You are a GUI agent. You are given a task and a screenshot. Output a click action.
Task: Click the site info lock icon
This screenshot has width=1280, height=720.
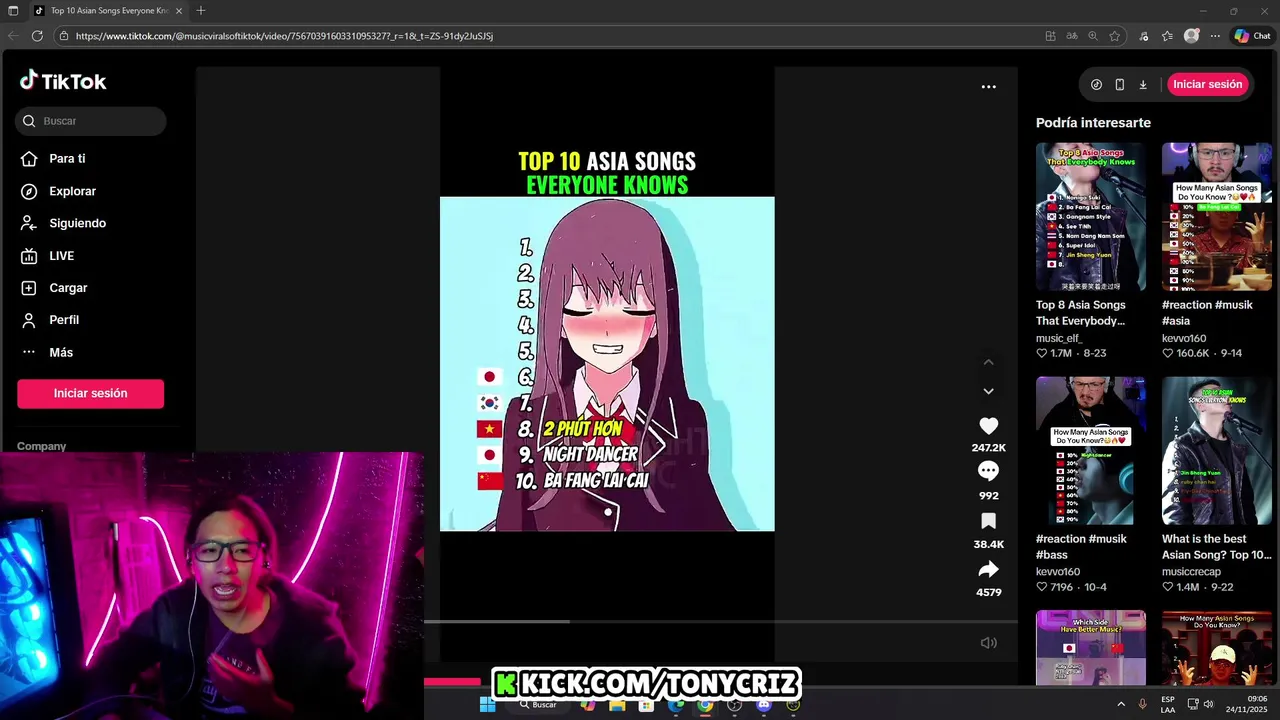[64, 36]
